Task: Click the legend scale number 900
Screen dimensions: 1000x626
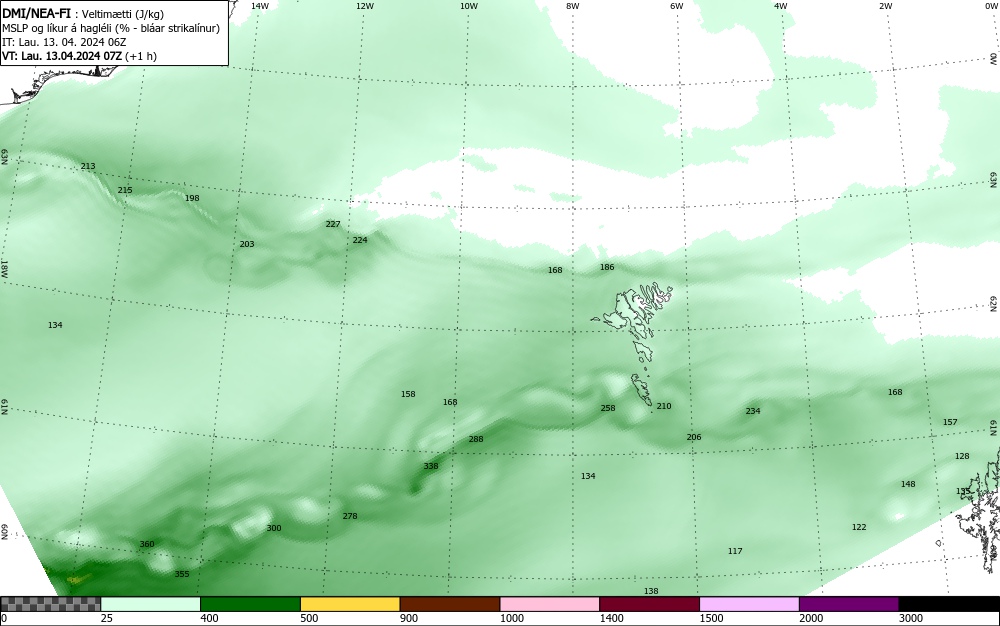Action: 409,618
